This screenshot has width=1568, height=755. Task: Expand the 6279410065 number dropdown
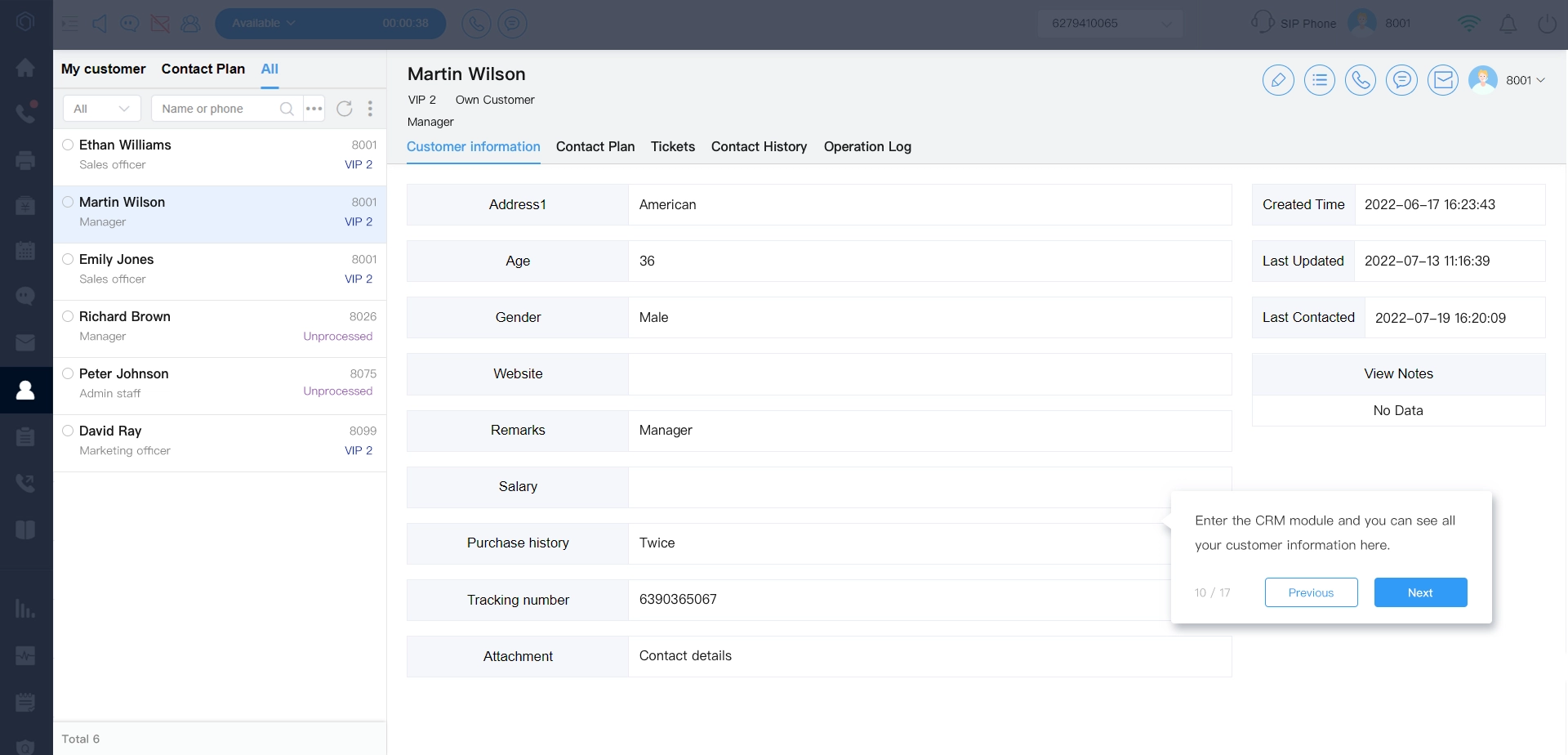[1111, 24]
